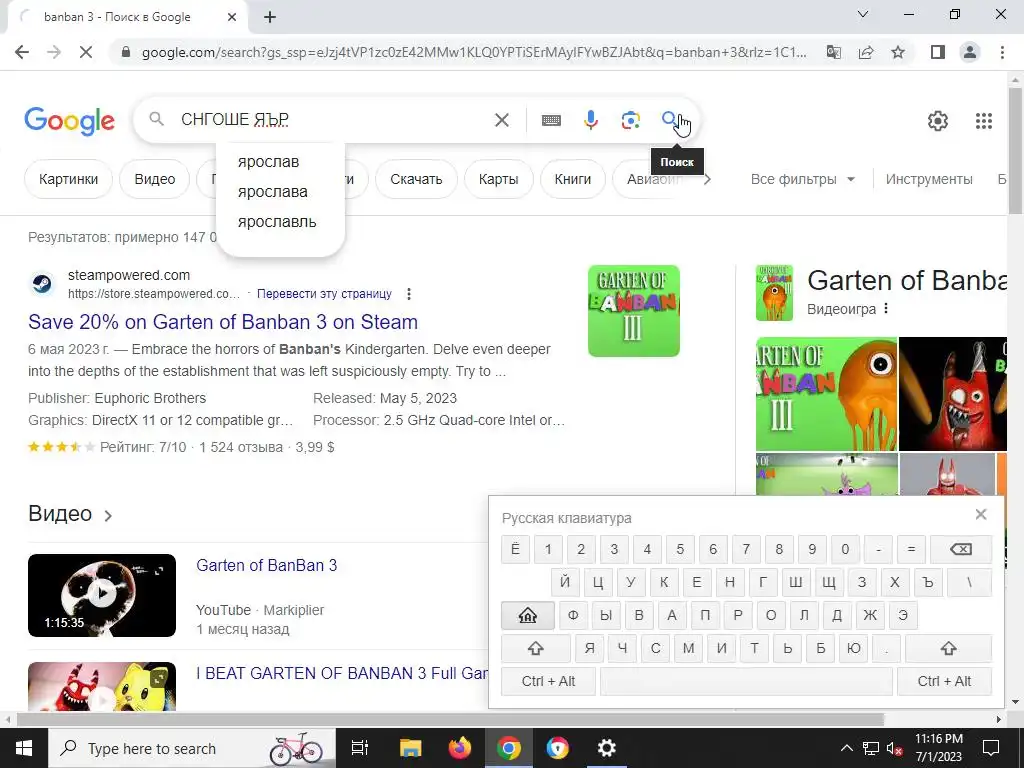Translate this page icon in address bar
Viewport: 1024px width, 768px height.
(x=834, y=52)
